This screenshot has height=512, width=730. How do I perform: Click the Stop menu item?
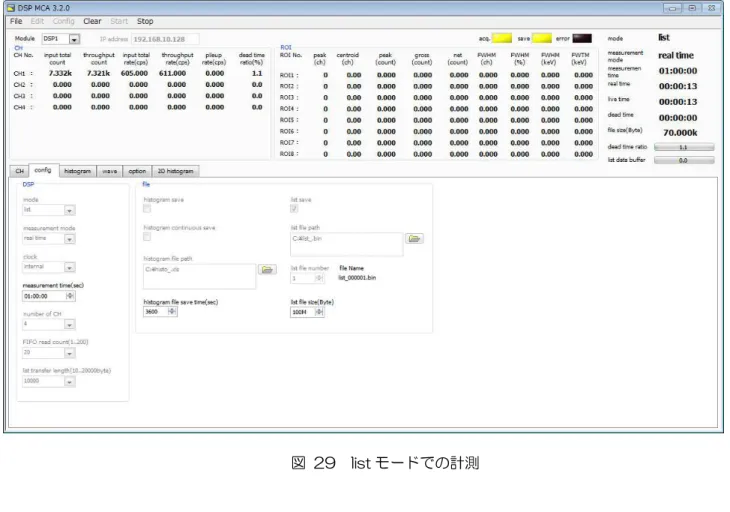click(145, 21)
